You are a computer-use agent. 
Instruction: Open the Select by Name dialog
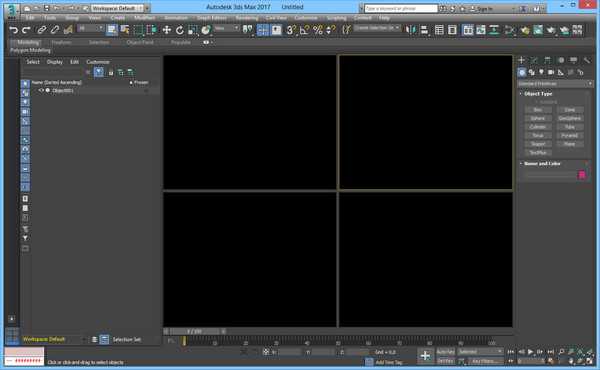pyautogui.click(x=125, y=30)
